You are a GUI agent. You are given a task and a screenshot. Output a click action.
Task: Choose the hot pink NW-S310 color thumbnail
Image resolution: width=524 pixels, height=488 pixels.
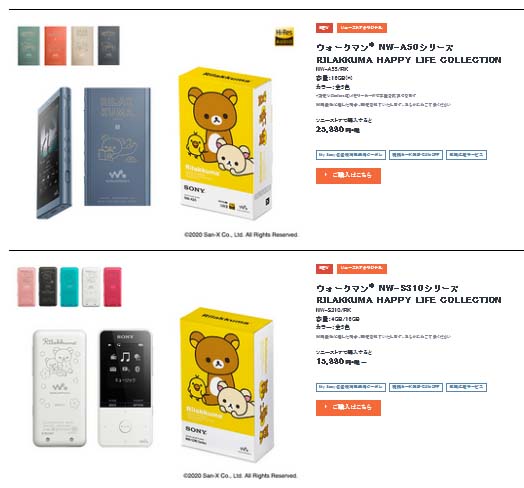coord(113,287)
